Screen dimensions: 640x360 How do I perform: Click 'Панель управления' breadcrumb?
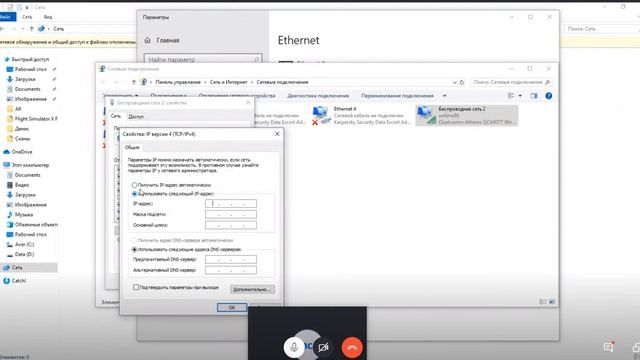pos(178,82)
